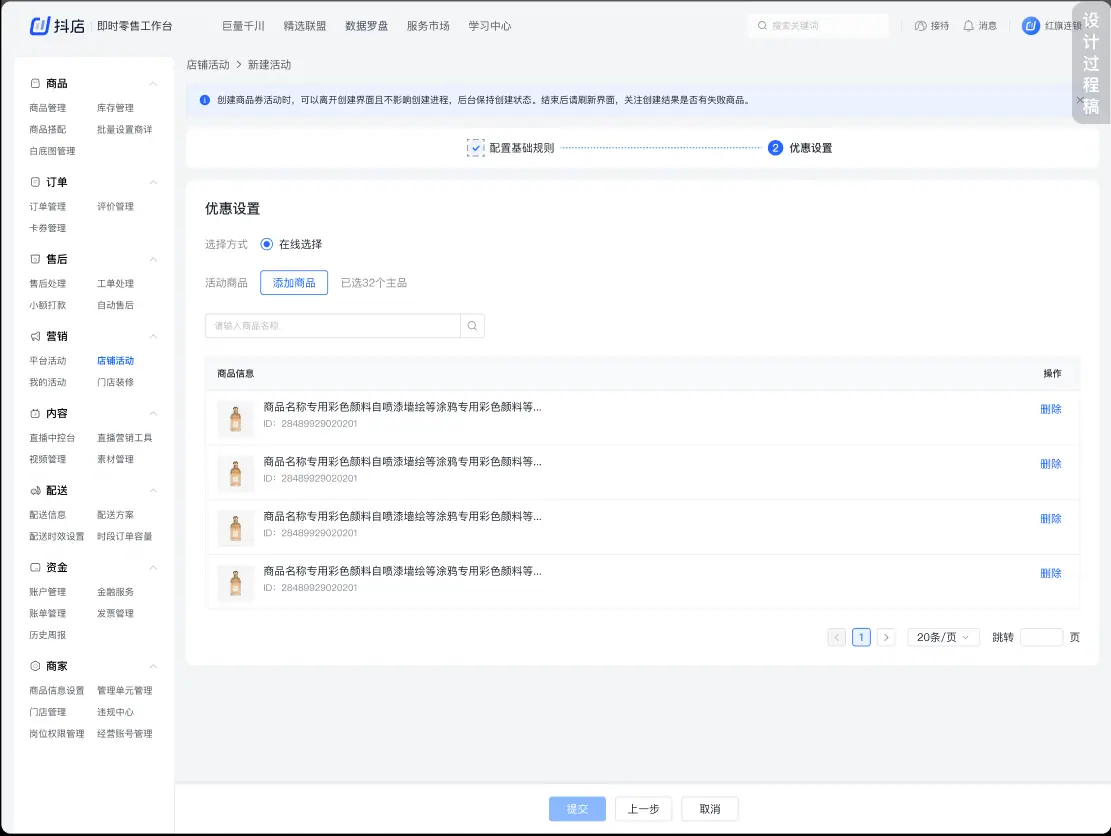Collapse the 内容 sidebar section
Image resolution: width=1111 pixels, height=836 pixels.
pyautogui.click(x=153, y=414)
